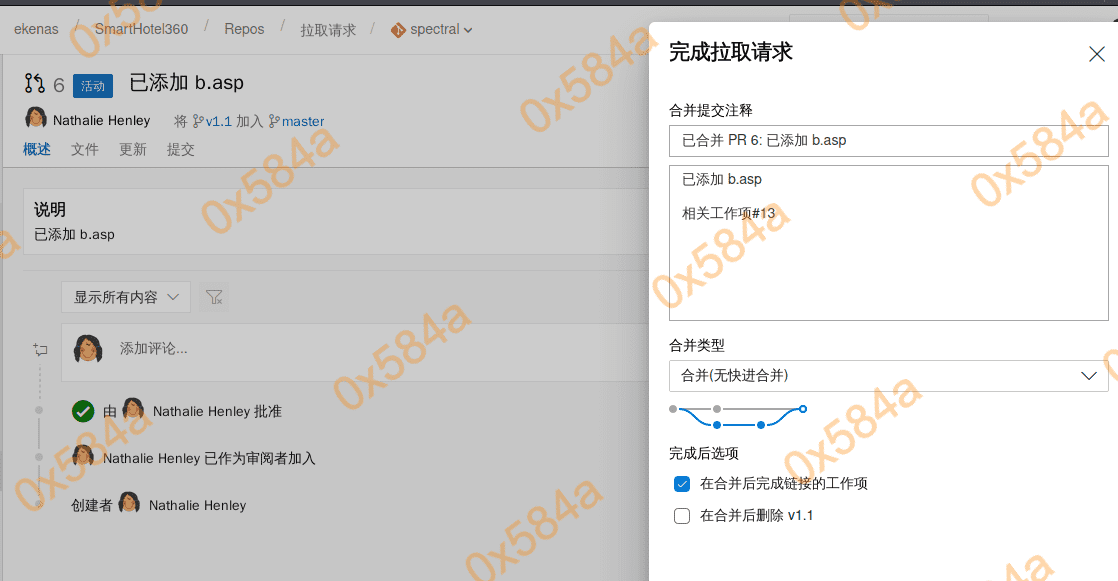Click Nathalie Henley's avatar under the title
The height and width of the screenshot is (581, 1118).
(x=36, y=119)
